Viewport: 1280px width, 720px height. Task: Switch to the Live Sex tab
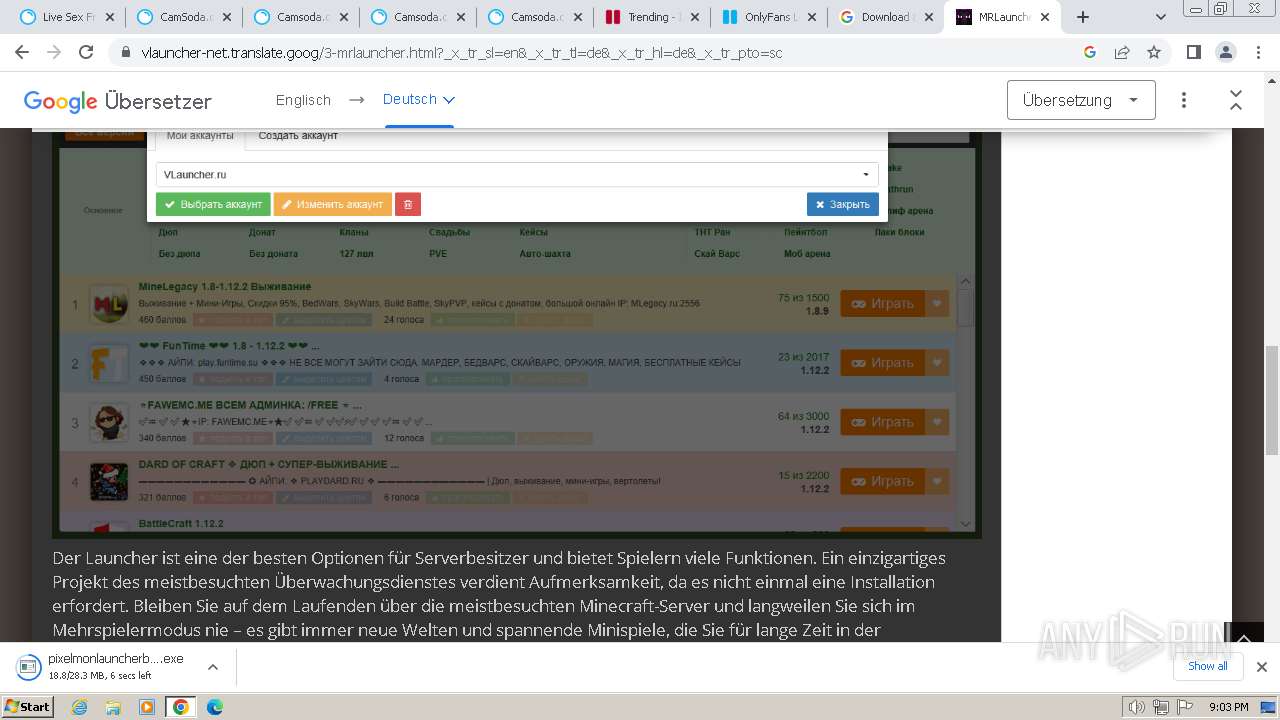point(68,17)
